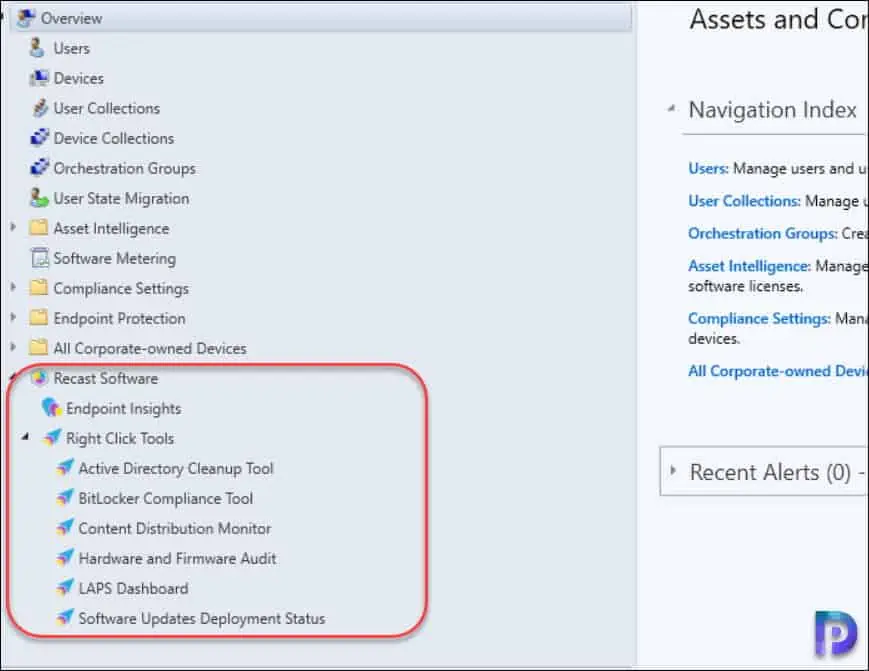This screenshot has height=671, width=869.
Task: Click the Device Collections icon
Action: [39, 138]
